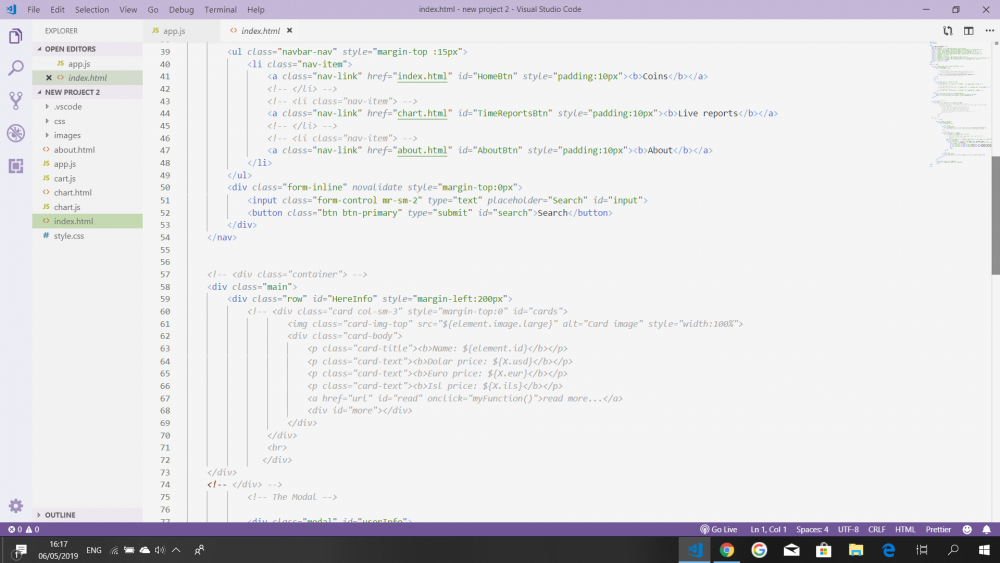The width and height of the screenshot is (1000, 563).
Task: Open style.css in the explorer
Action: pyautogui.click(x=69, y=236)
